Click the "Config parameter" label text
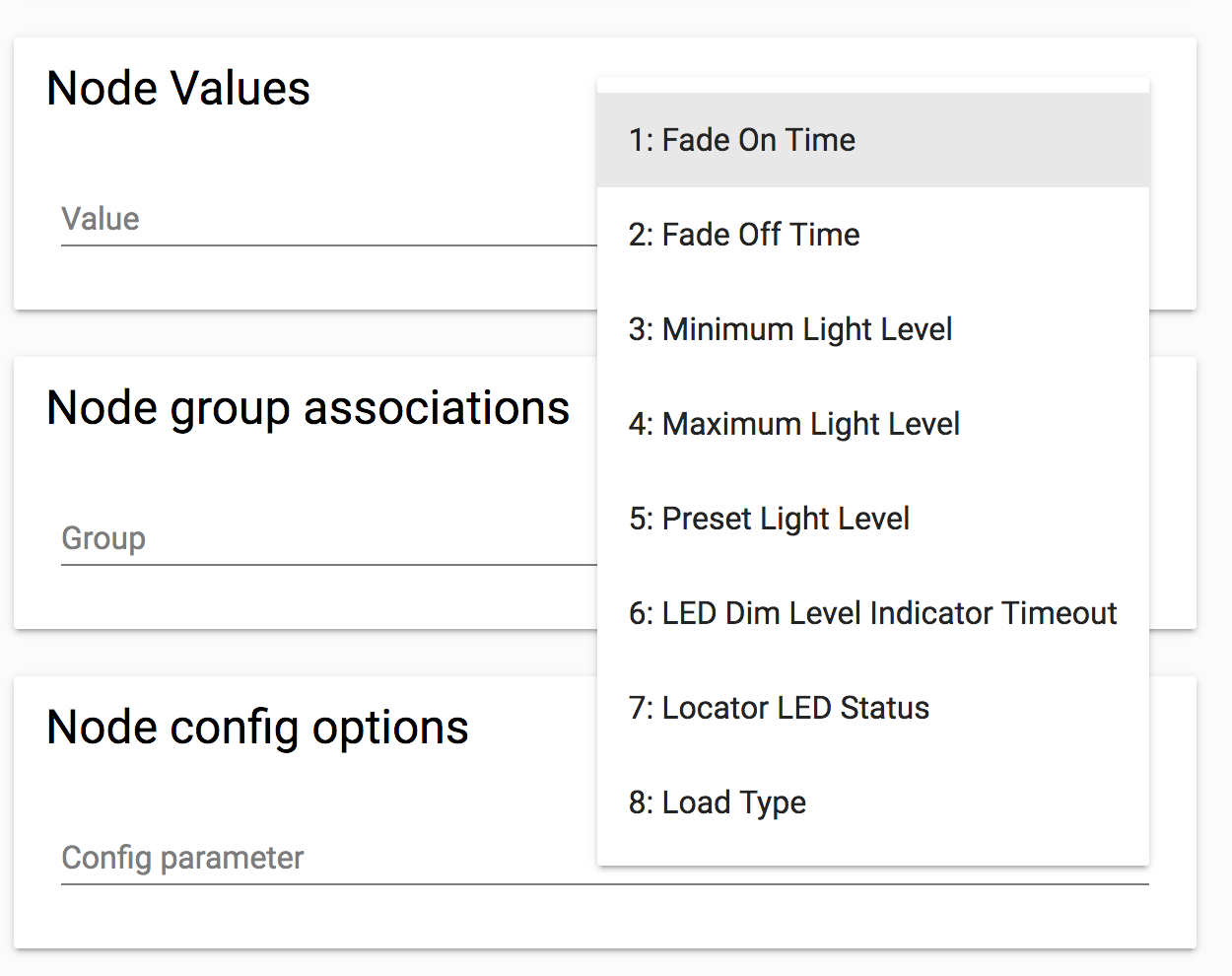1232x976 pixels. pos(182,858)
